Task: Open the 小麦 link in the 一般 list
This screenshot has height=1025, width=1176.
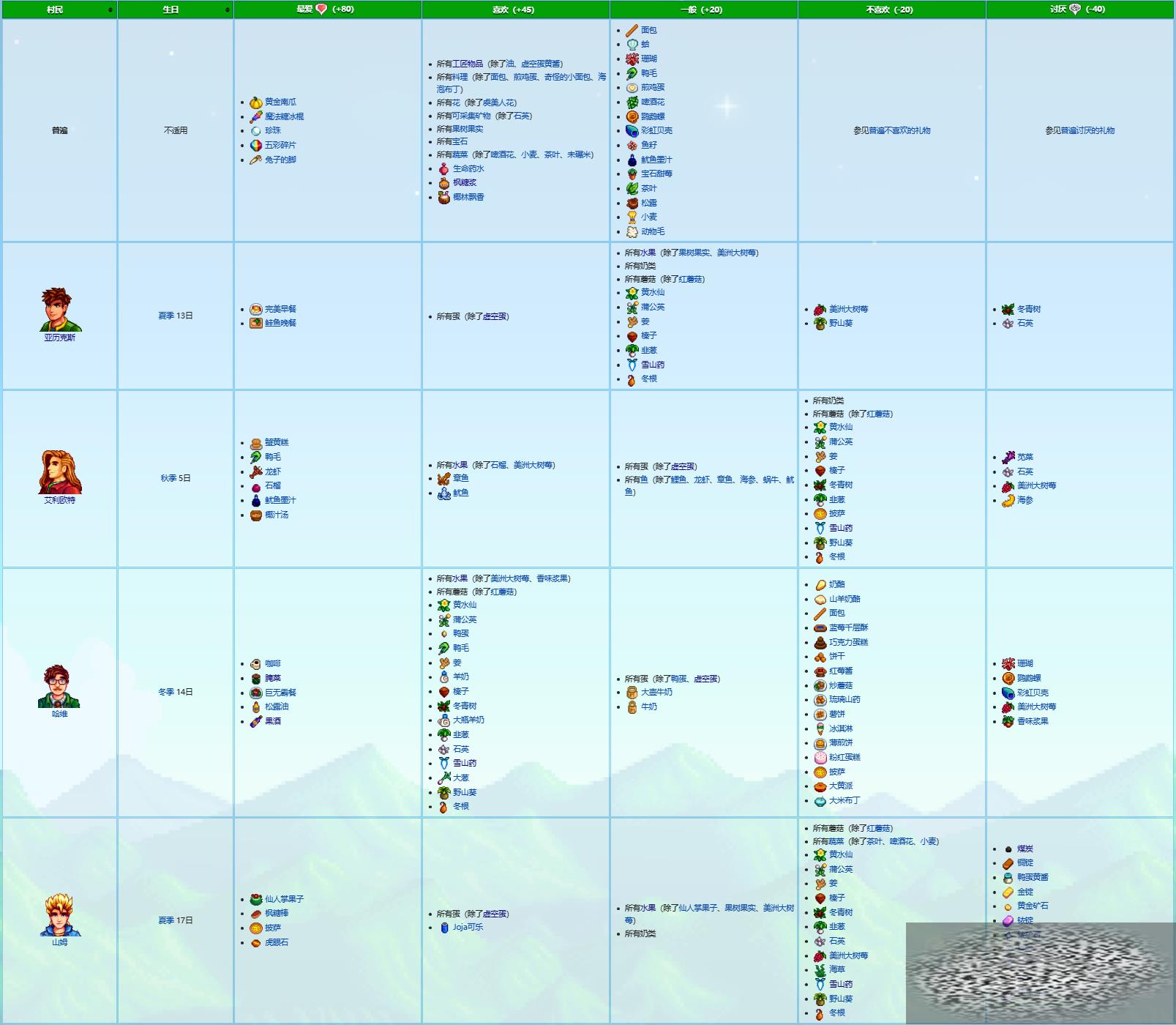Action: pos(649,217)
